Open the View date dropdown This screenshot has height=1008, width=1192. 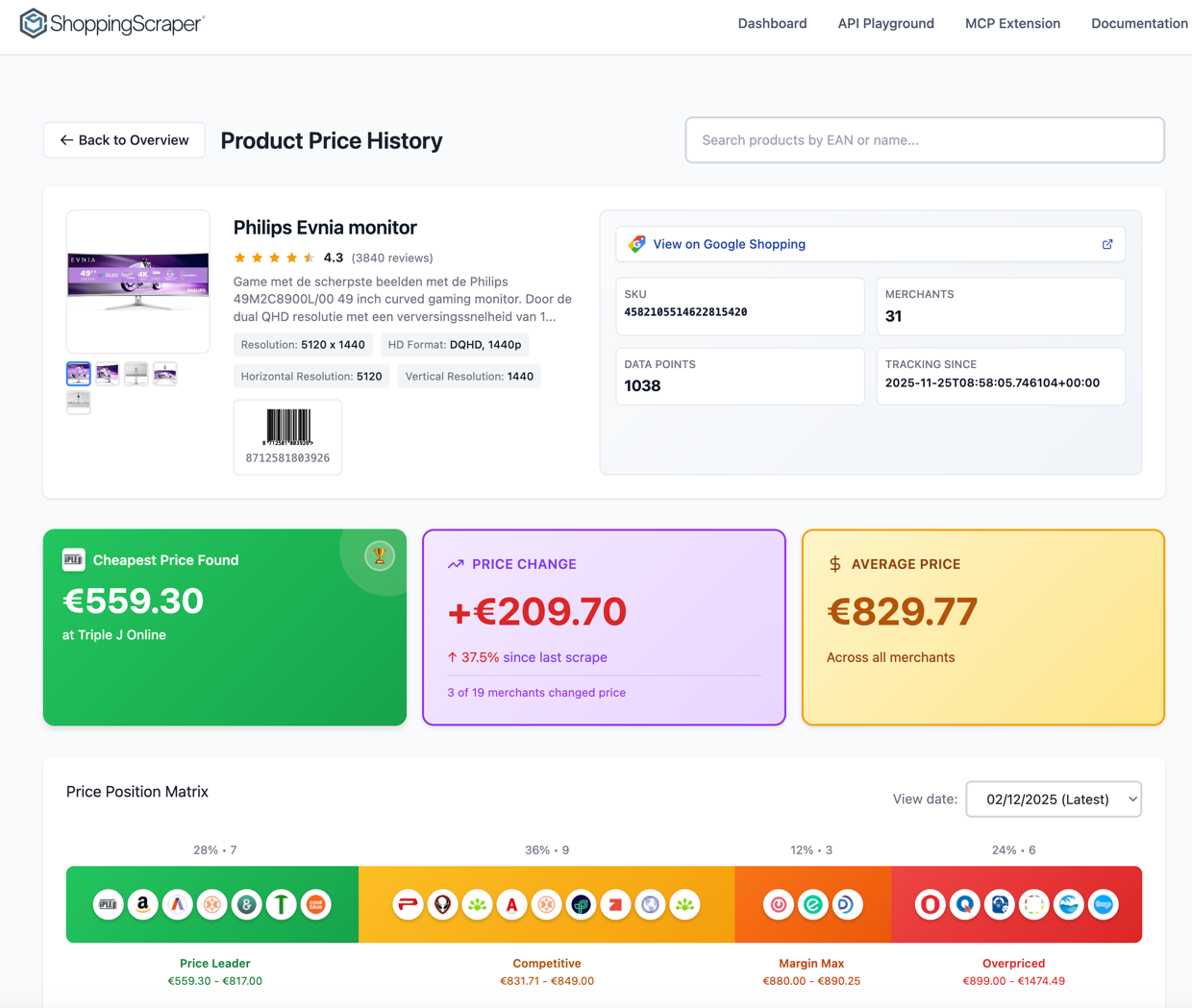pos(1054,799)
